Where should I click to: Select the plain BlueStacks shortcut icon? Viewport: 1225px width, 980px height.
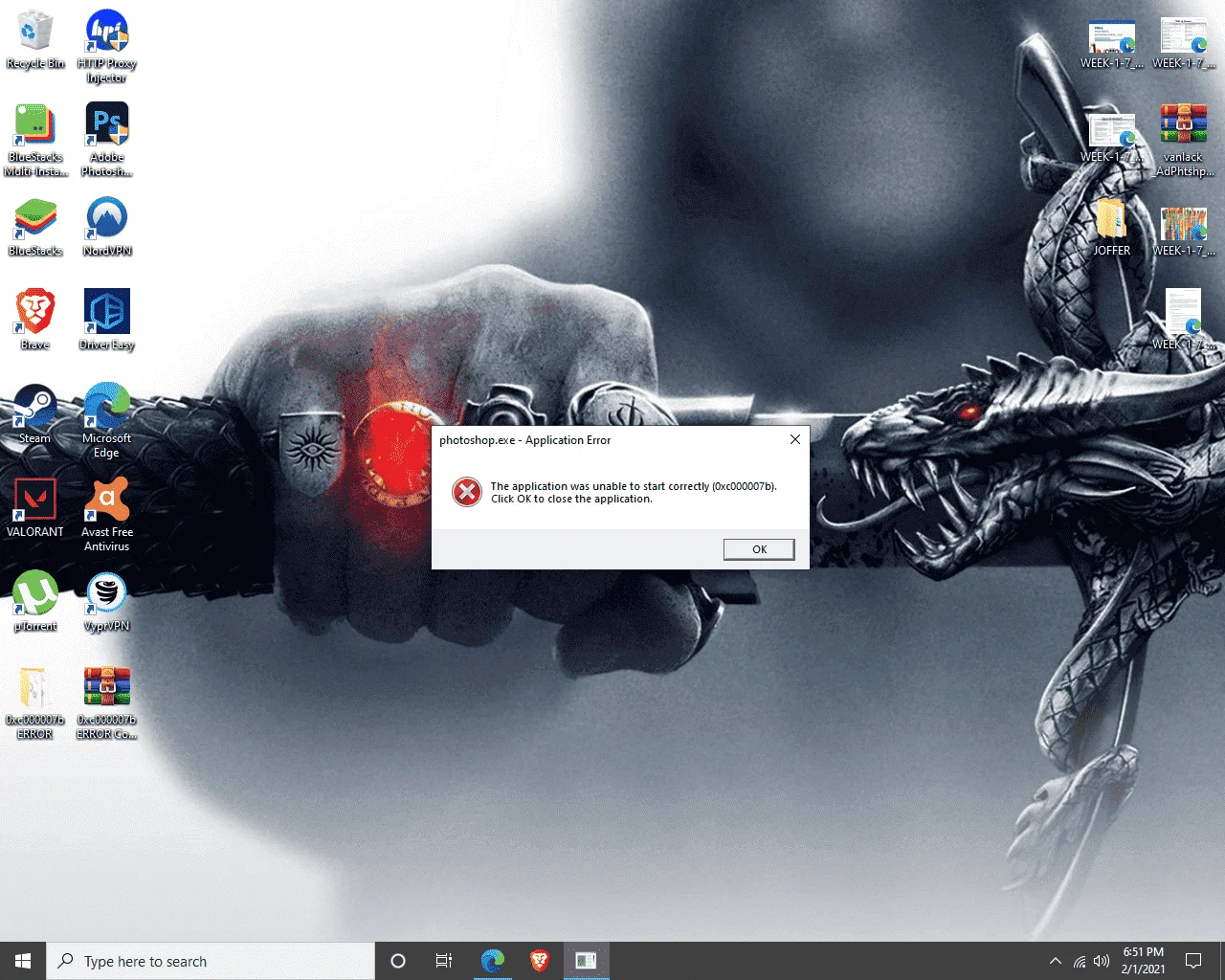[35, 228]
